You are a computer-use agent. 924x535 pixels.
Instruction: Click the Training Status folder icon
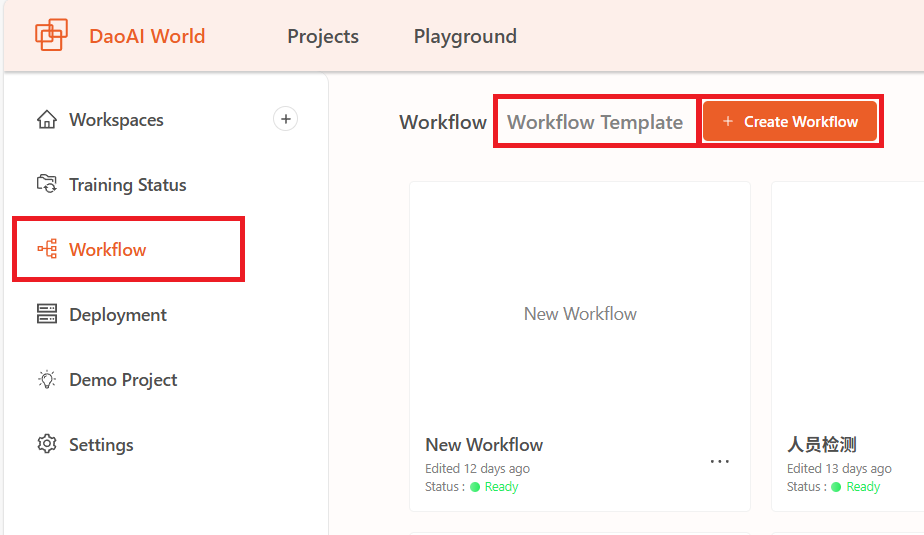click(47, 184)
